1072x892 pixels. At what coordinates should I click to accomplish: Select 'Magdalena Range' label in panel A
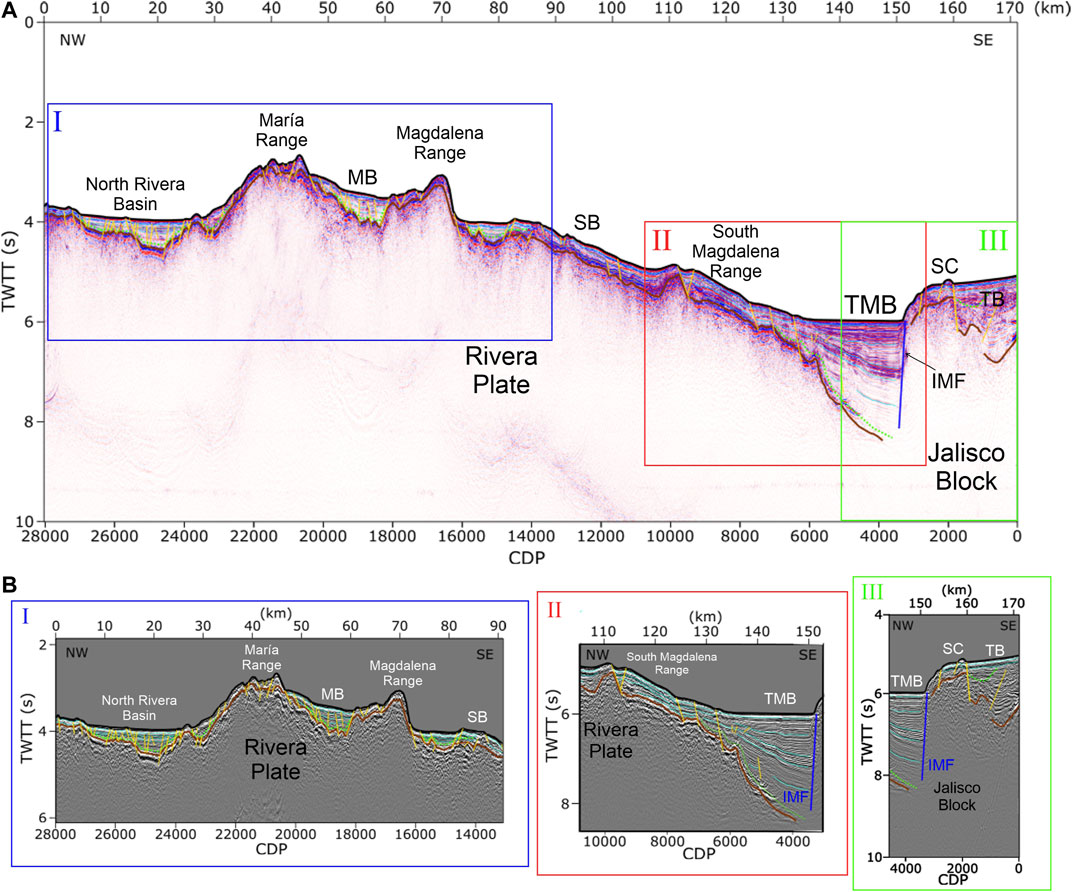pyautogui.click(x=440, y=143)
